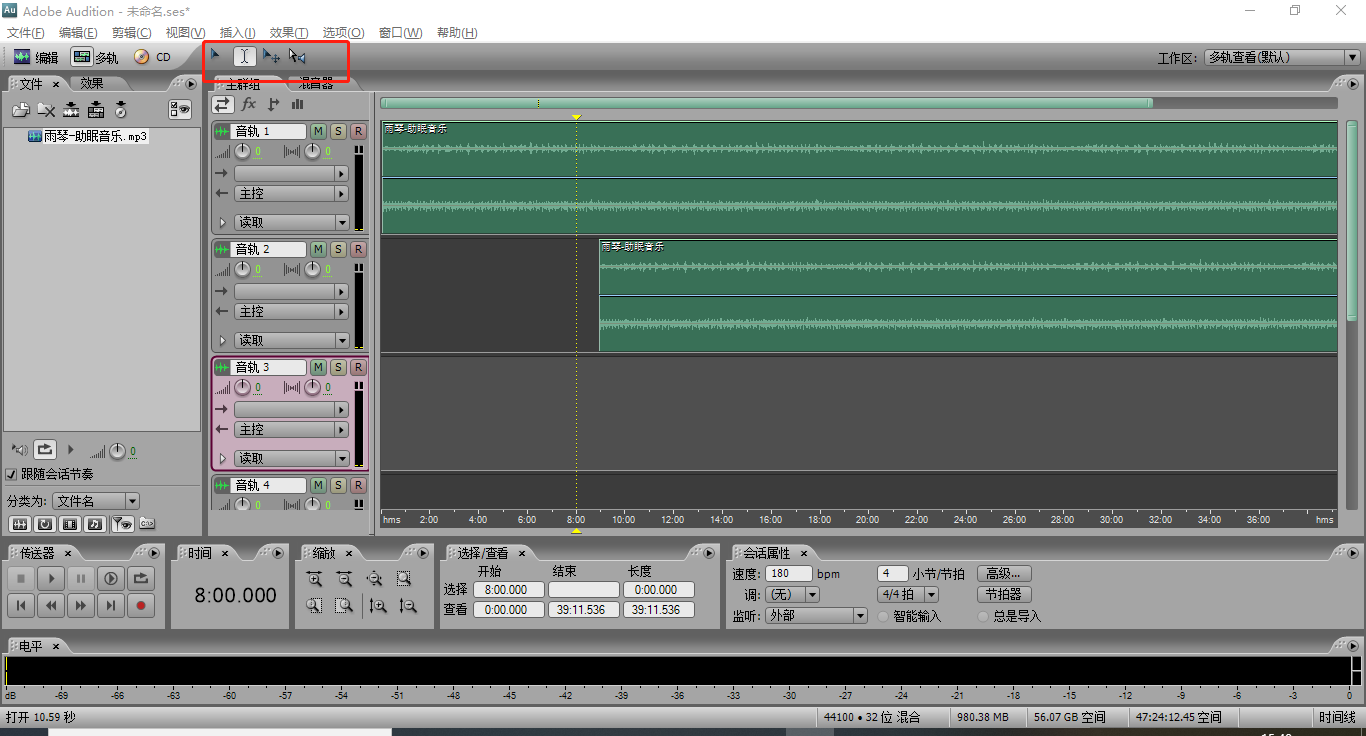This screenshot has width=1366, height=736.
Task: Click the Import File folder icon
Action: point(21,110)
